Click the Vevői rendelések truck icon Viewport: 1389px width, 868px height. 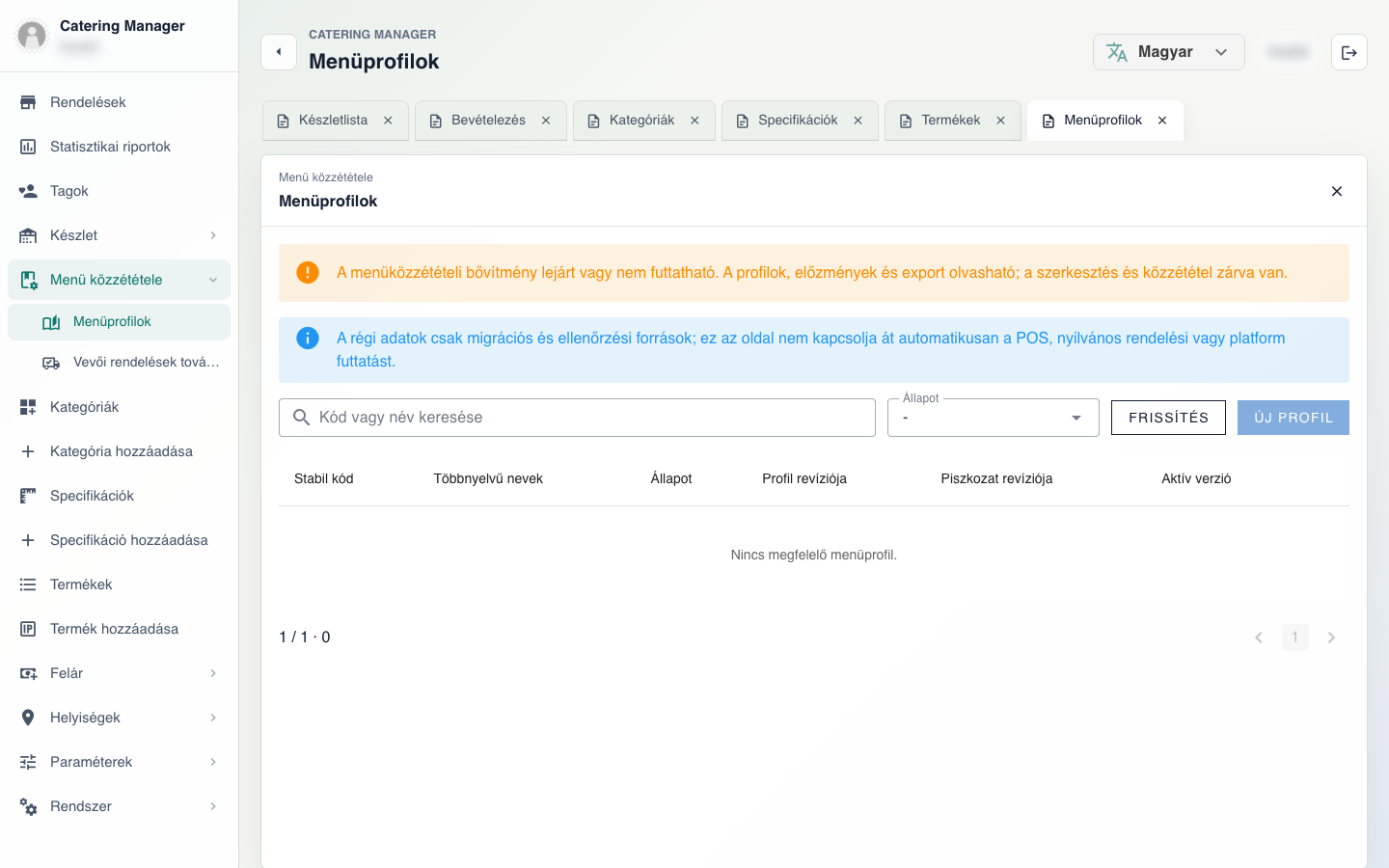click(51, 363)
